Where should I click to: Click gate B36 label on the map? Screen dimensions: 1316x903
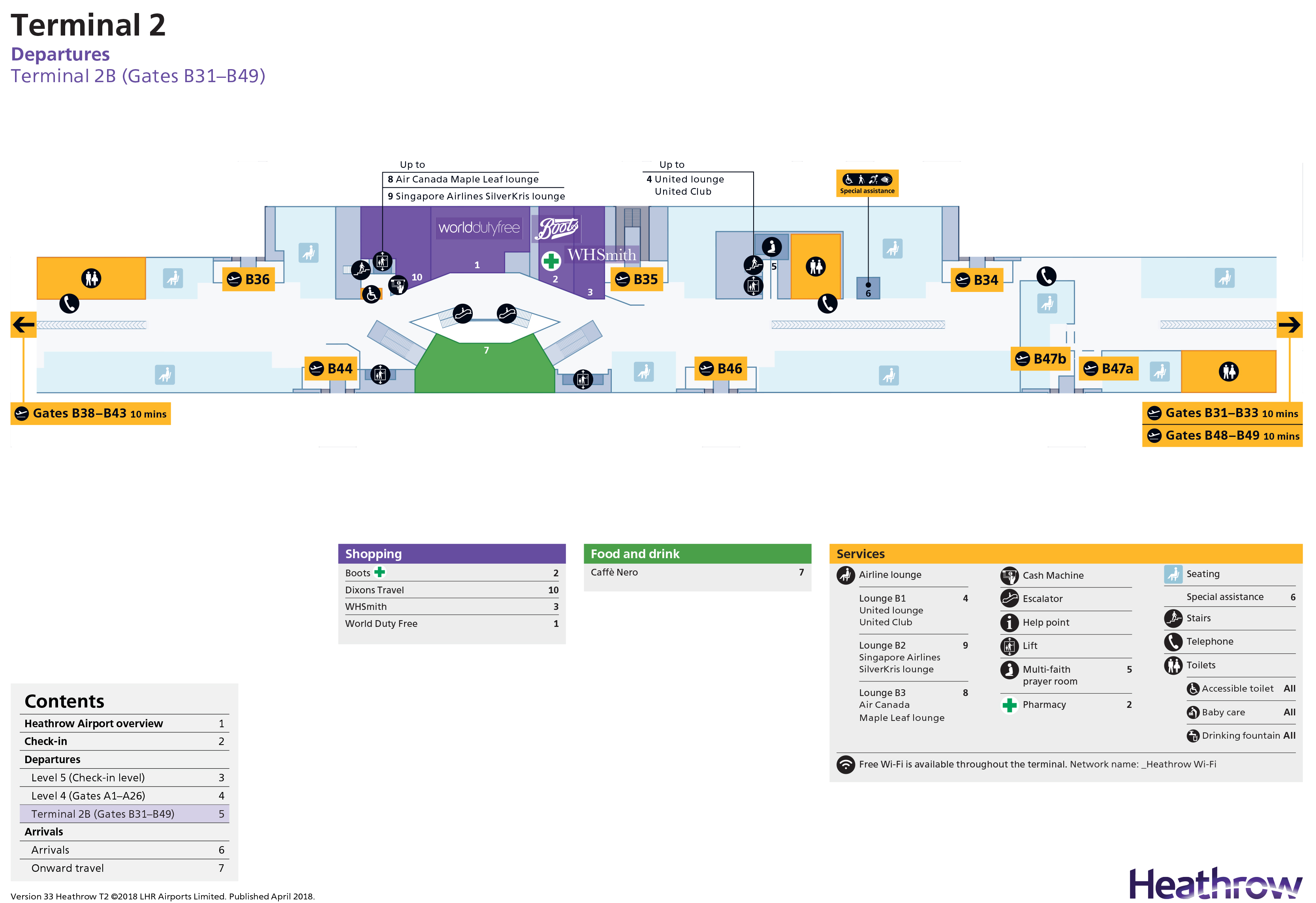click(248, 279)
